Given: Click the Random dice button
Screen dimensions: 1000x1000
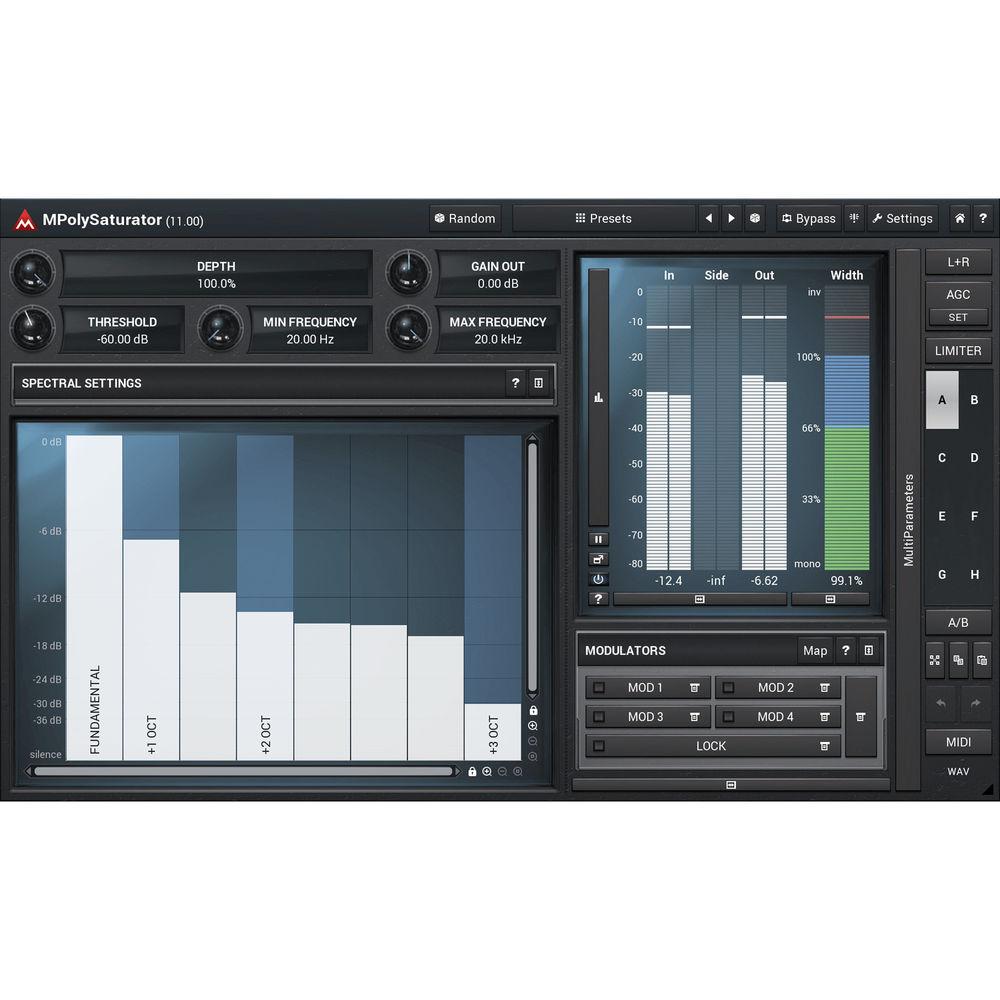Looking at the screenshot, I should click(465, 218).
